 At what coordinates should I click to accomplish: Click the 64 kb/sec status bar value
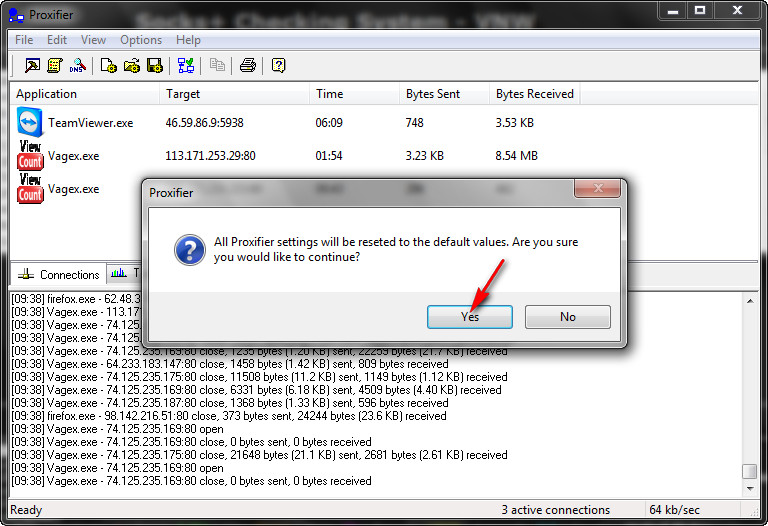[x=674, y=510]
